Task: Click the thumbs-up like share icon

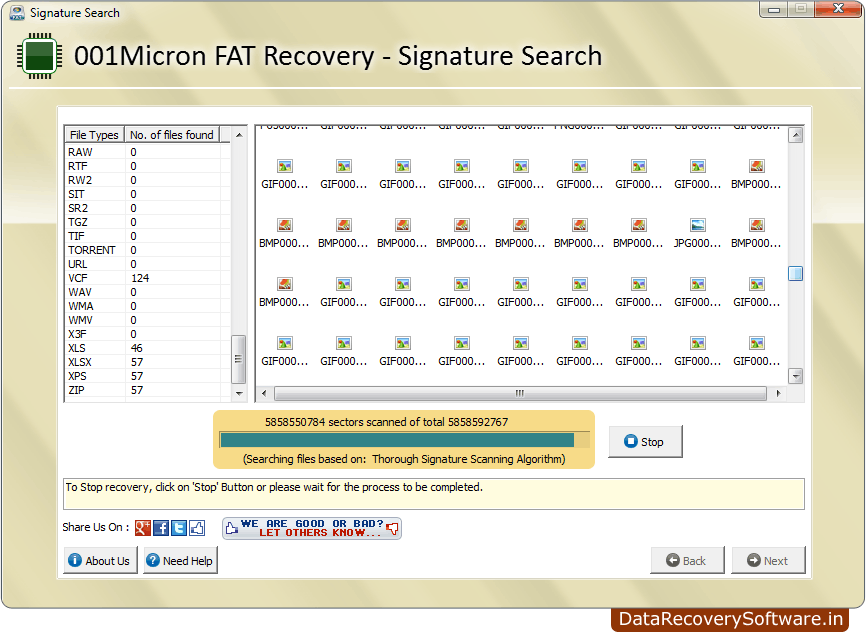Action: pyautogui.click(x=197, y=528)
